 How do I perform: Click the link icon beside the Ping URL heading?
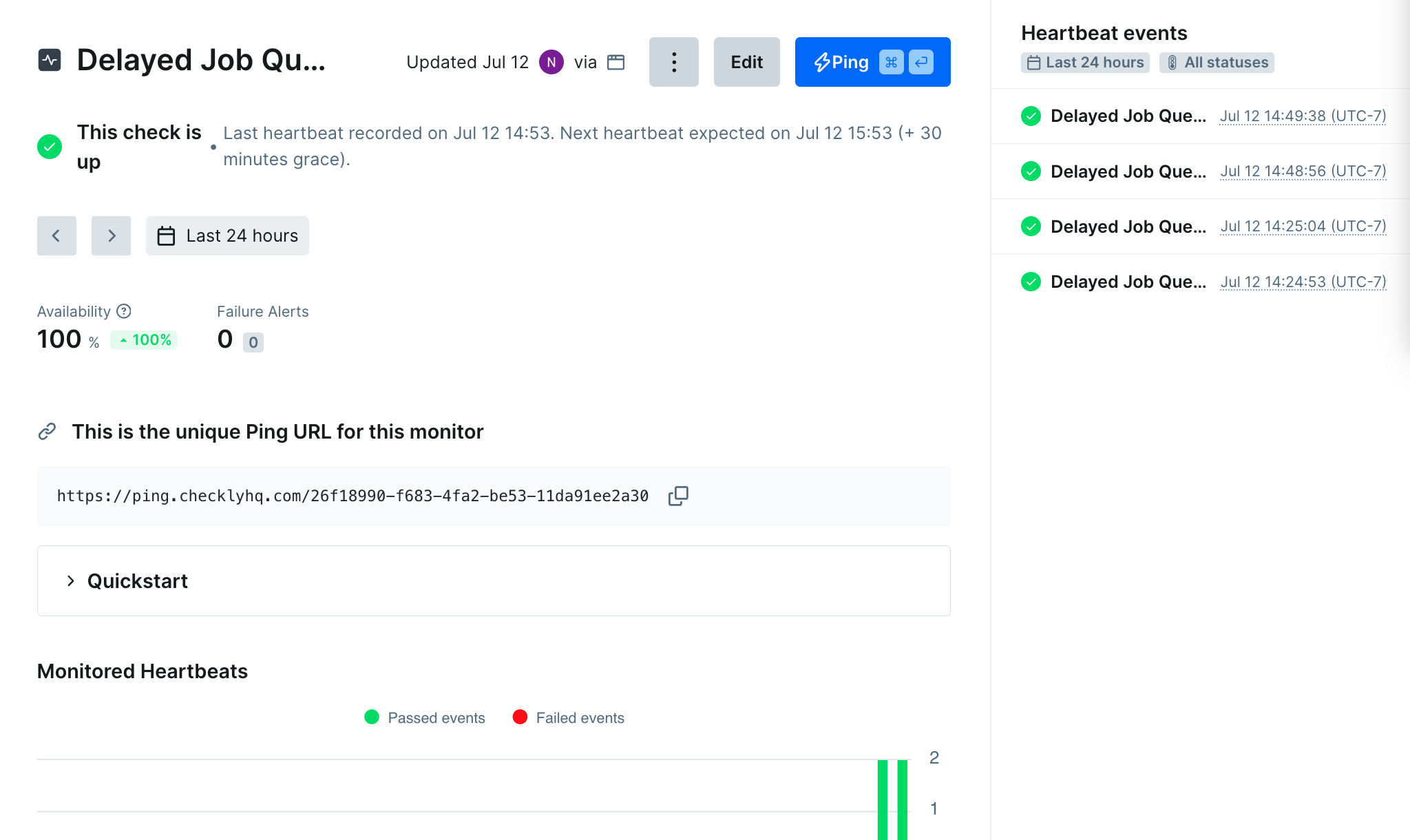coord(47,431)
